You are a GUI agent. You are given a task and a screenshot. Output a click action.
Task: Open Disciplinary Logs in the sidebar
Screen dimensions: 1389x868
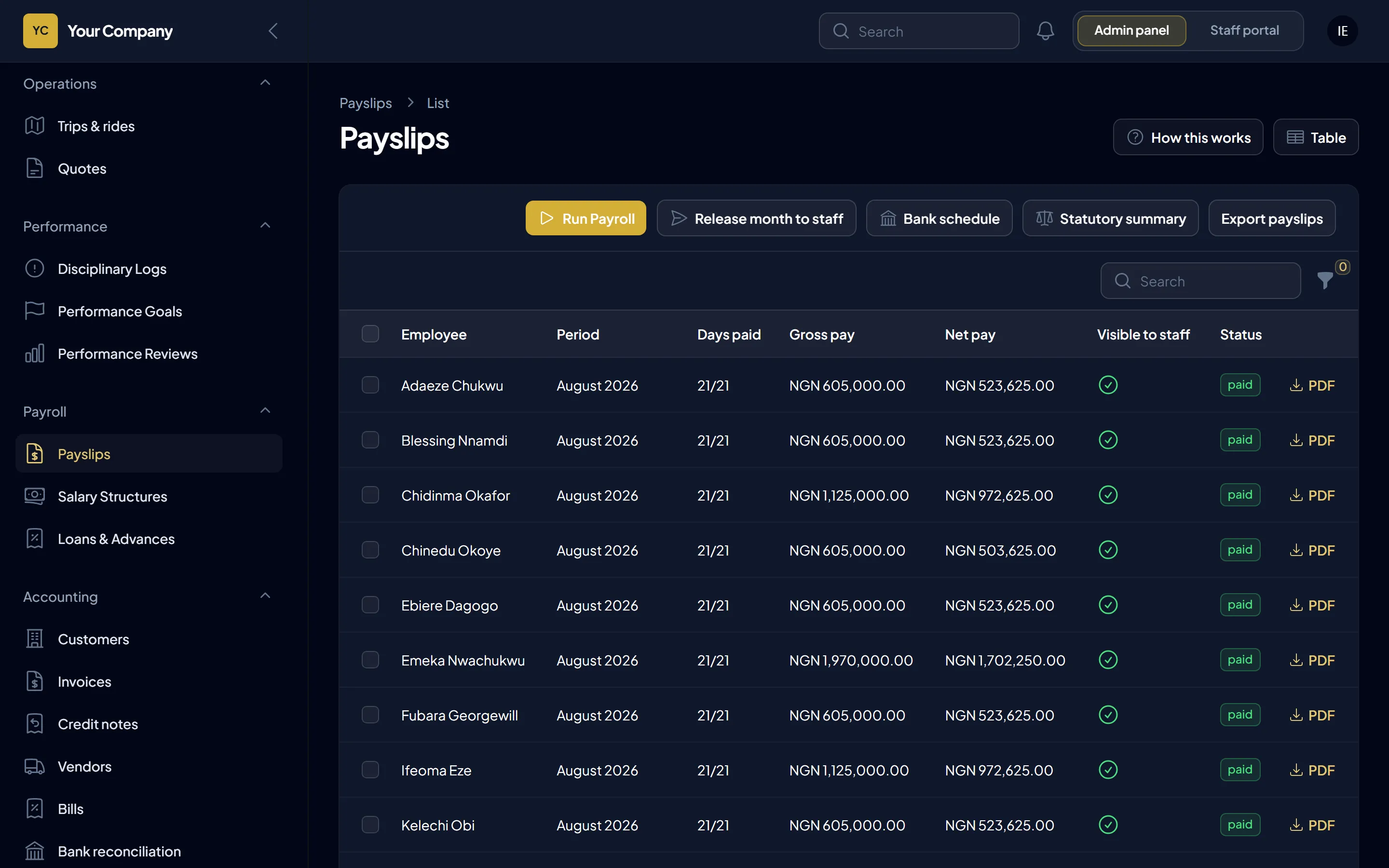[149, 269]
